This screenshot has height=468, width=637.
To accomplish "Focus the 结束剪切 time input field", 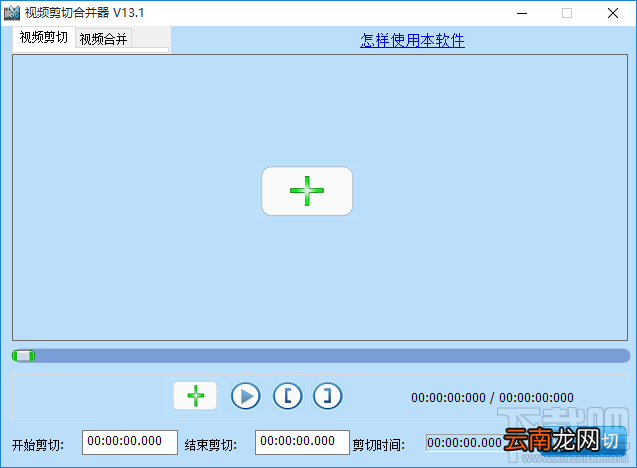I will [x=302, y=442].
